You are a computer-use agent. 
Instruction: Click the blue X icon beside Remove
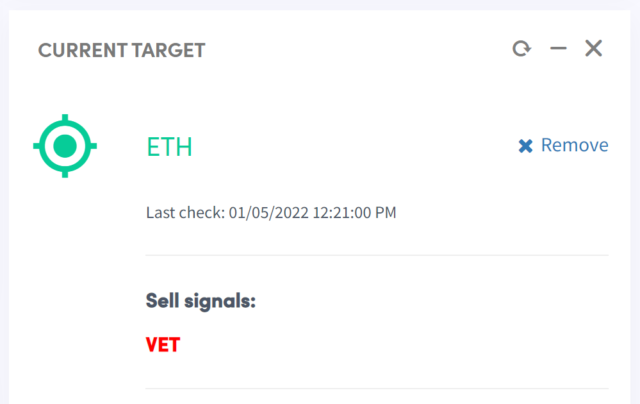pyautogui.click(x=526, y=146)
